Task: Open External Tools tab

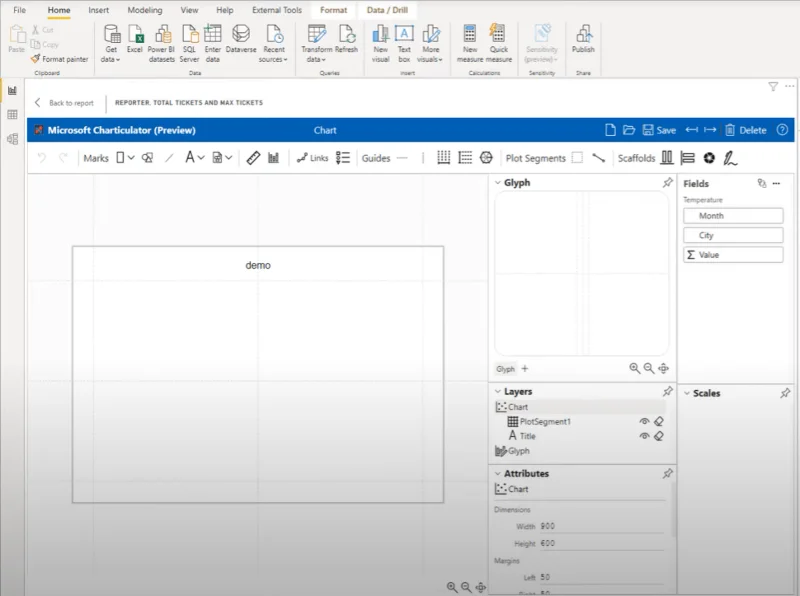Action: tap(277, 10)
